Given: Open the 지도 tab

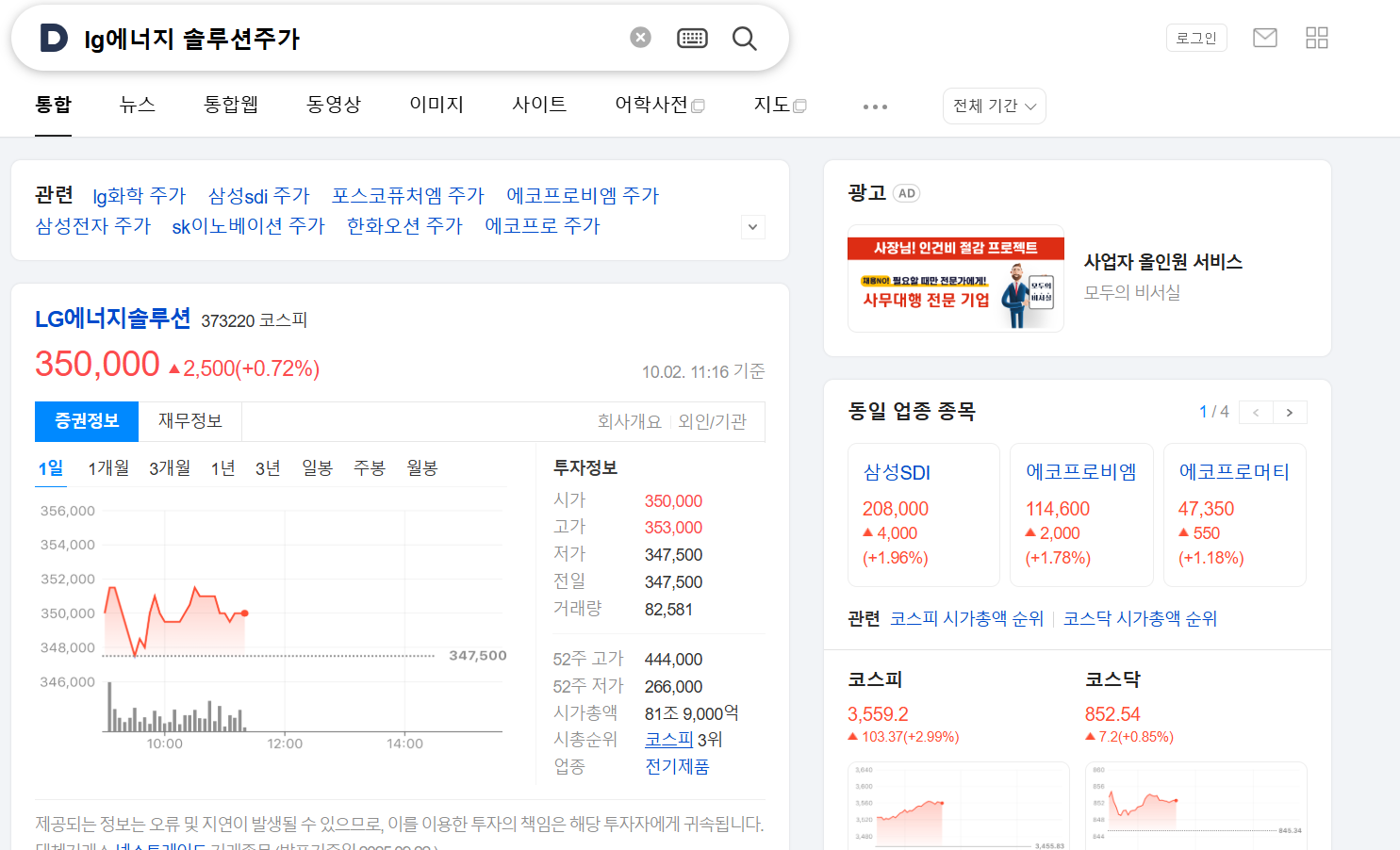Looking at the screenshot, I should 780,105.
